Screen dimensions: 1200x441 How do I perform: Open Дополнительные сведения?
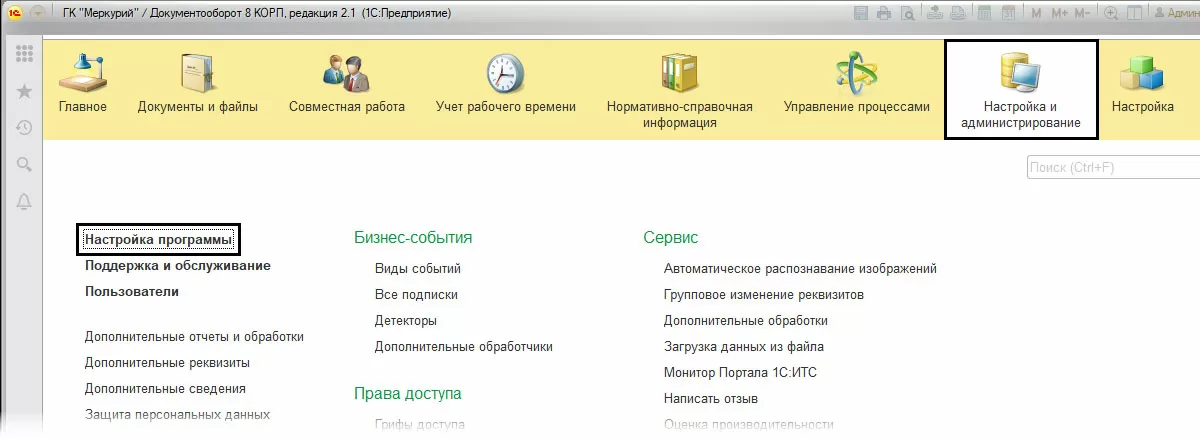(x=165, y=388)
